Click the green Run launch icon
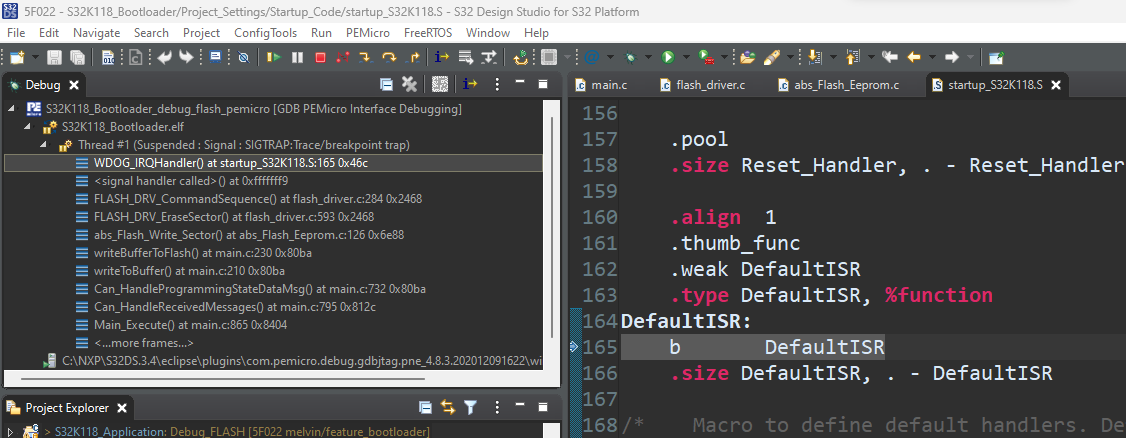This screenshot has width=1126, height=438. (x=668, y=57)
